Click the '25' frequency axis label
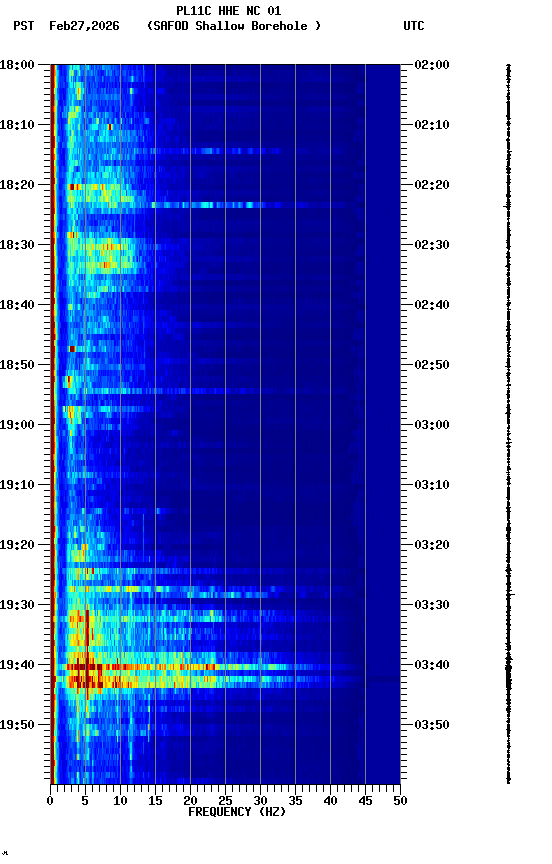This screenshot has width=552, height=864. (x=225, y=801)
